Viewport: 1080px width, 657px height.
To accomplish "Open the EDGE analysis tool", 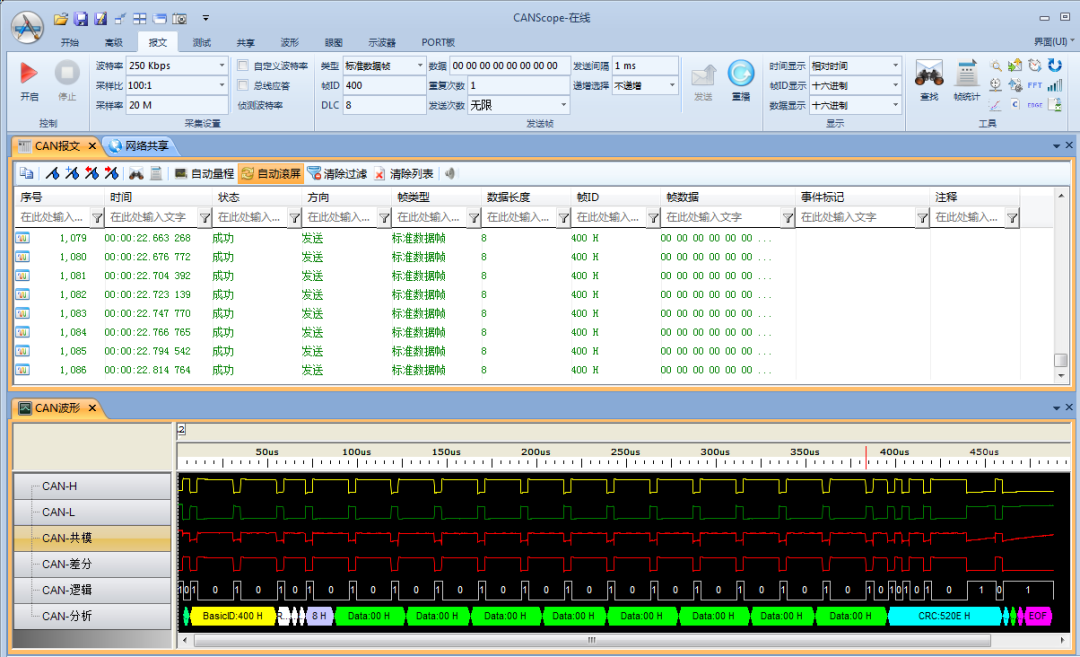I will point(1035,105).
